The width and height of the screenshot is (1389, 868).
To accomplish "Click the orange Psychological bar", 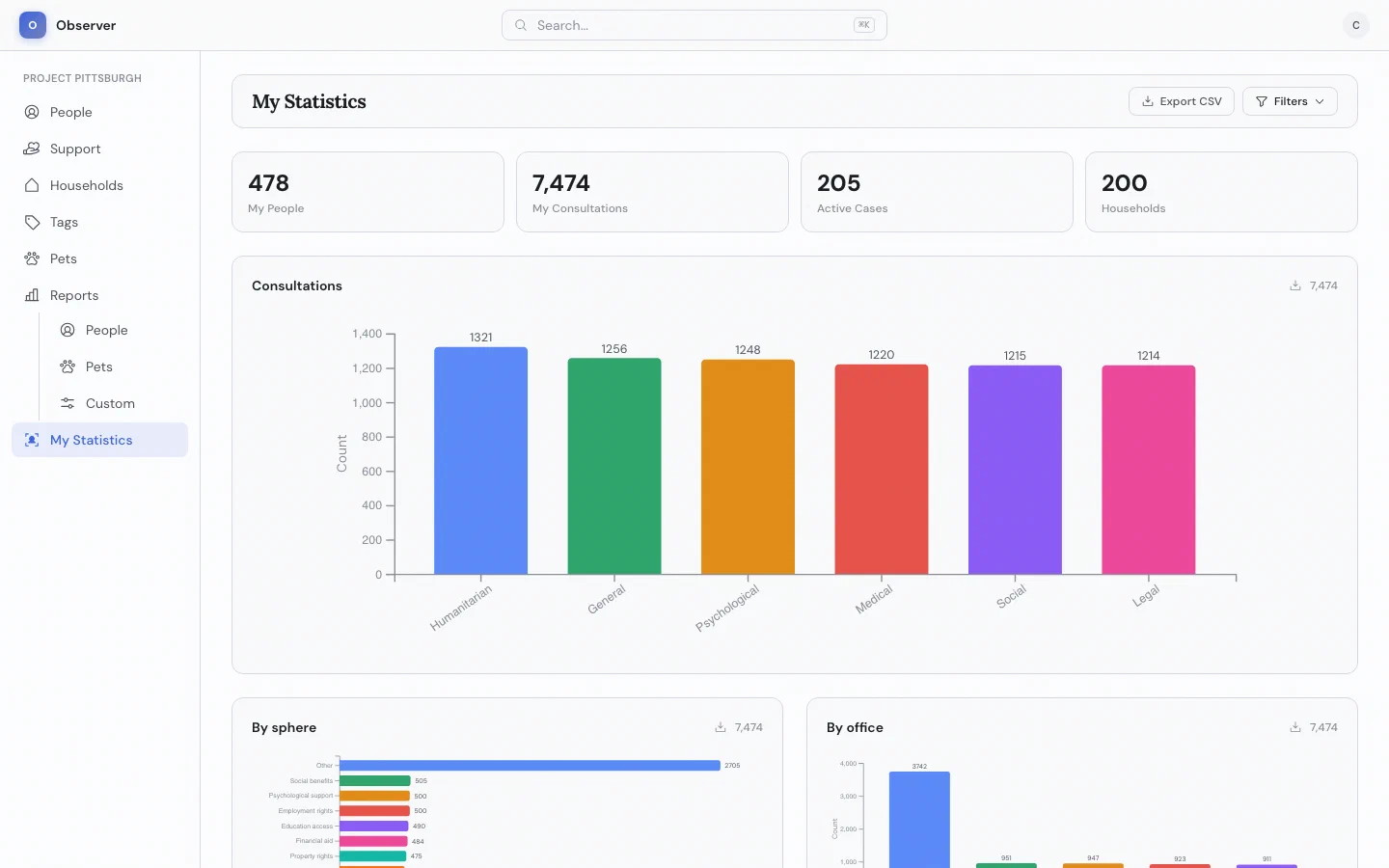I will [748, 468].
